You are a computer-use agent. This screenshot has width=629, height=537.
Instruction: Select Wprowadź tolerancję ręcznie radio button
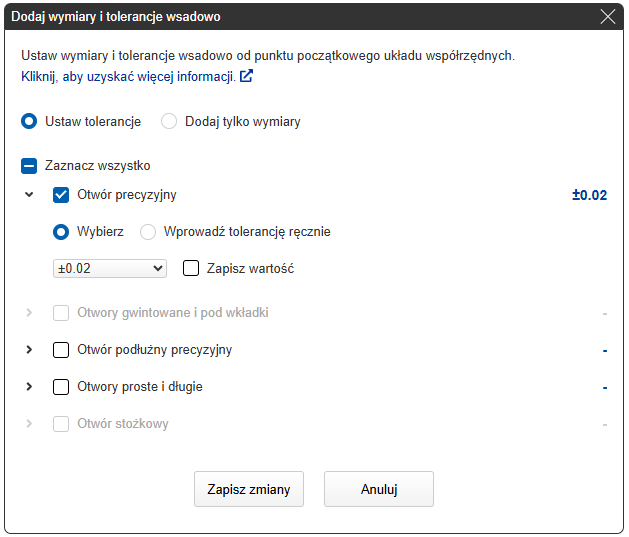(x=148, y=232)
